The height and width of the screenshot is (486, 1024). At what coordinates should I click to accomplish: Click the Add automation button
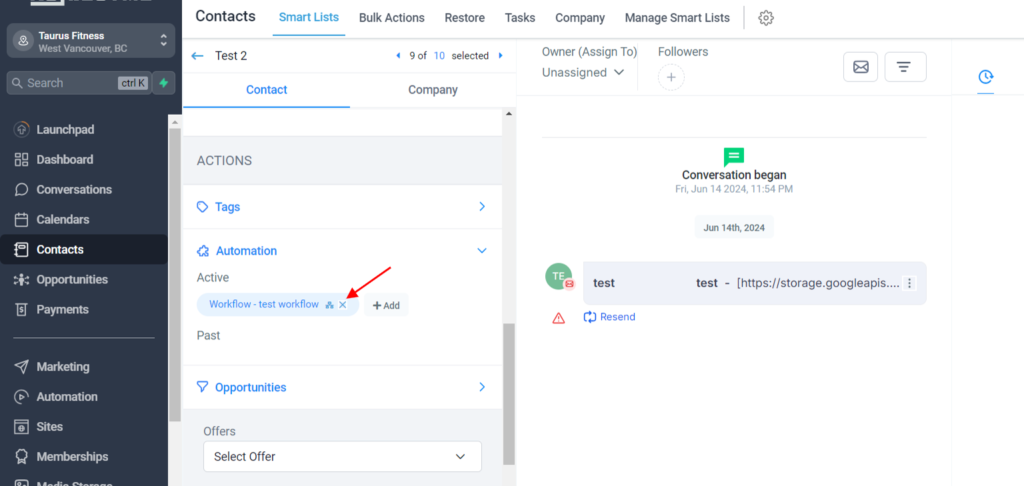tap(386, 305)
